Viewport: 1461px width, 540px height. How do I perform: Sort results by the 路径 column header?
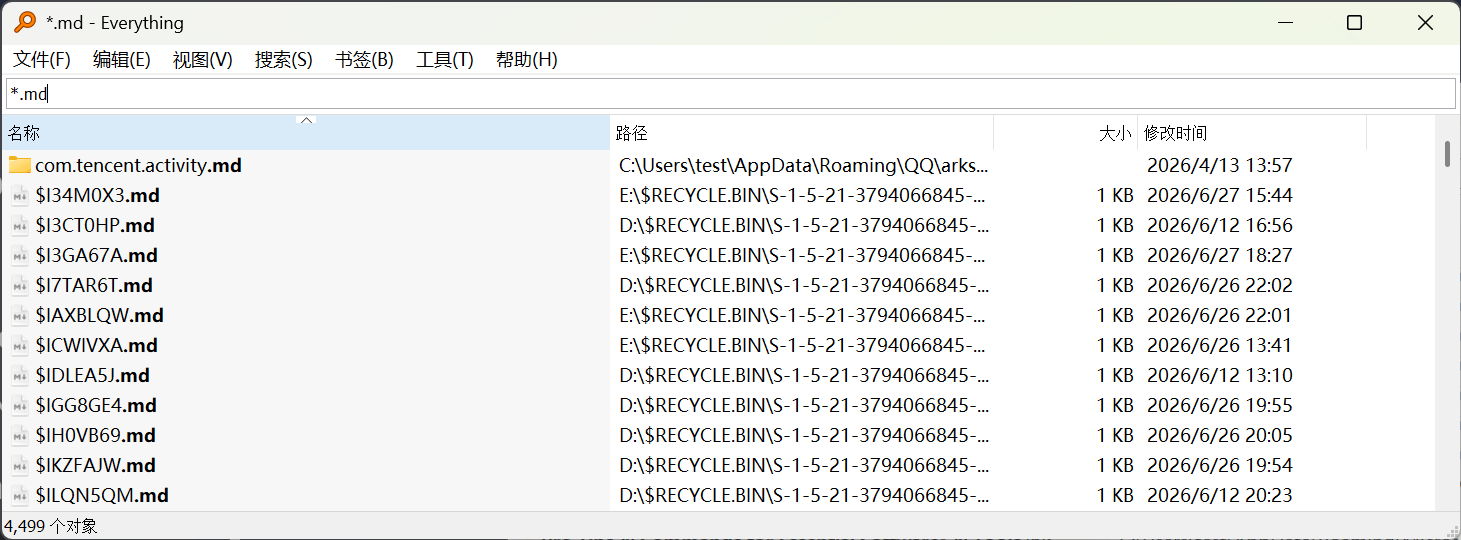801,133
